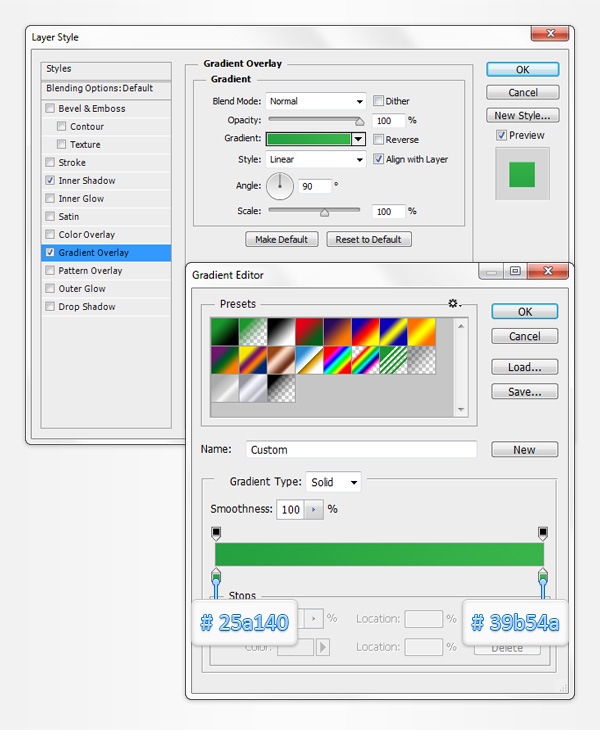Click the gradient Name text field

pyautogui.click(x=361, y=450)
